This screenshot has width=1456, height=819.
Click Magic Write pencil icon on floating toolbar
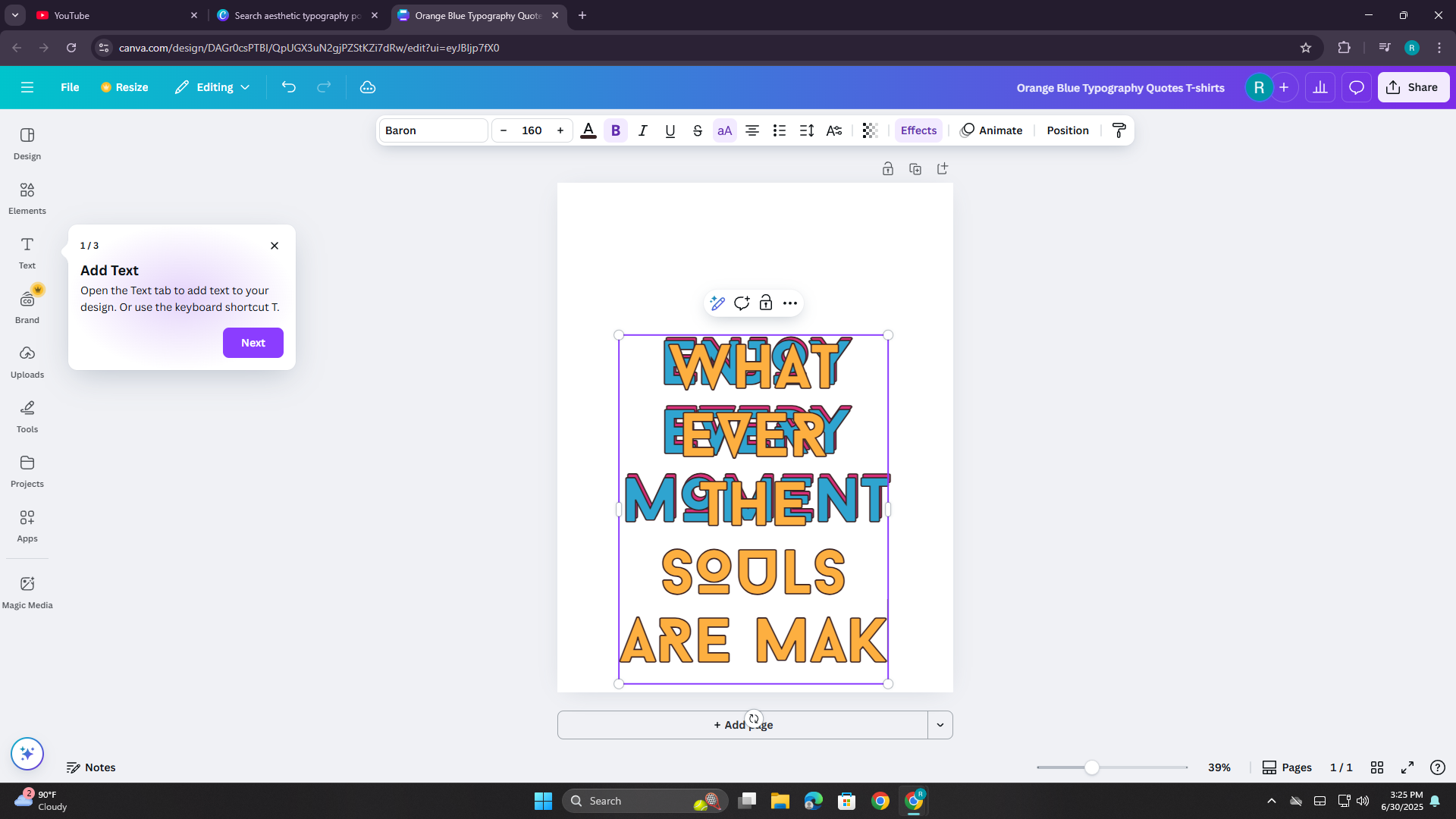717,303
